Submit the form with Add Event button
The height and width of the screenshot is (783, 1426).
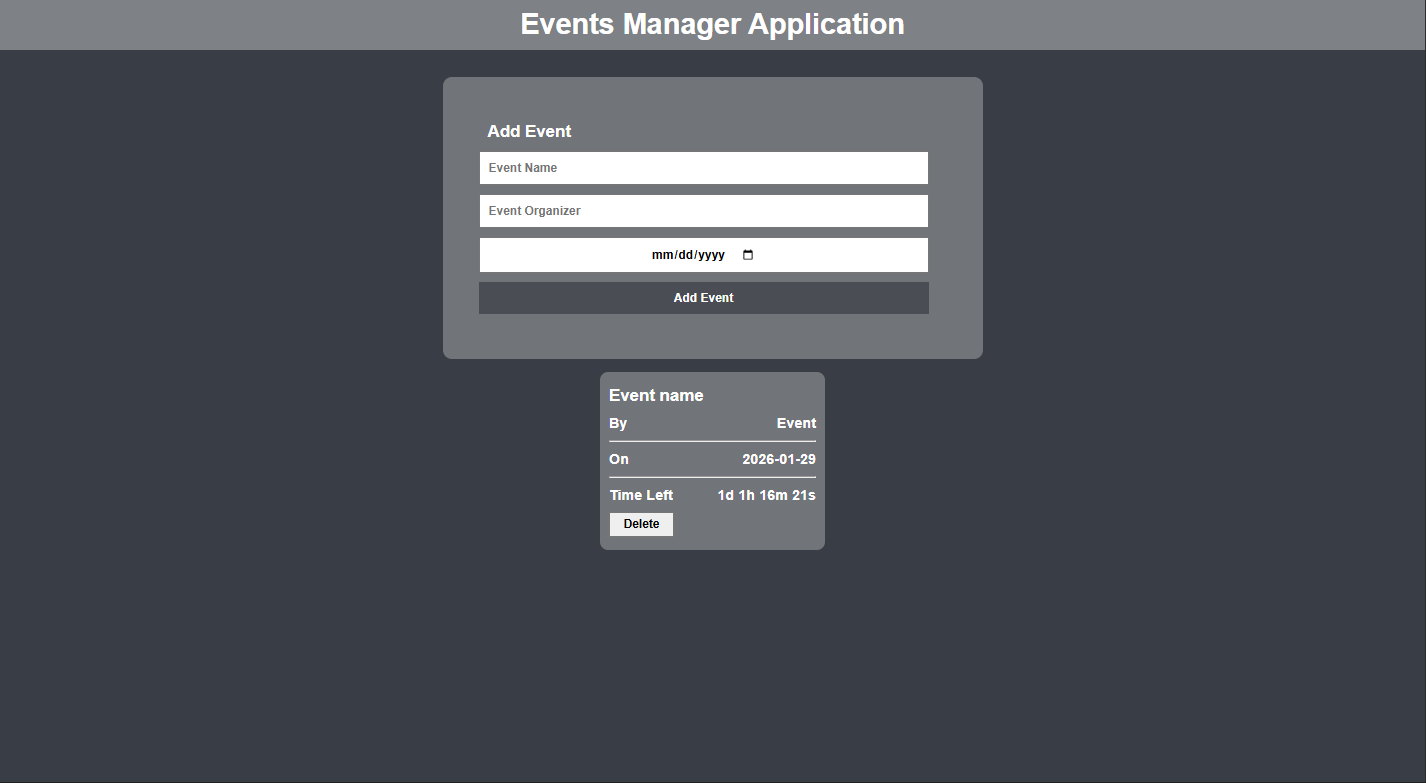click(x=704, y=298)
